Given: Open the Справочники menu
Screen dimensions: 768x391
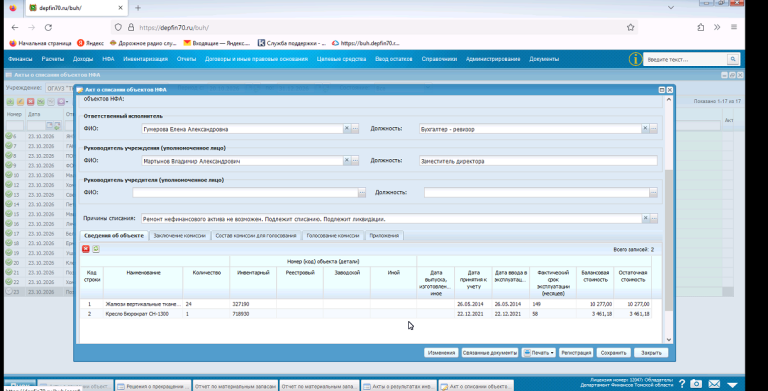Looking at the screenshot, I should [439, 59].
